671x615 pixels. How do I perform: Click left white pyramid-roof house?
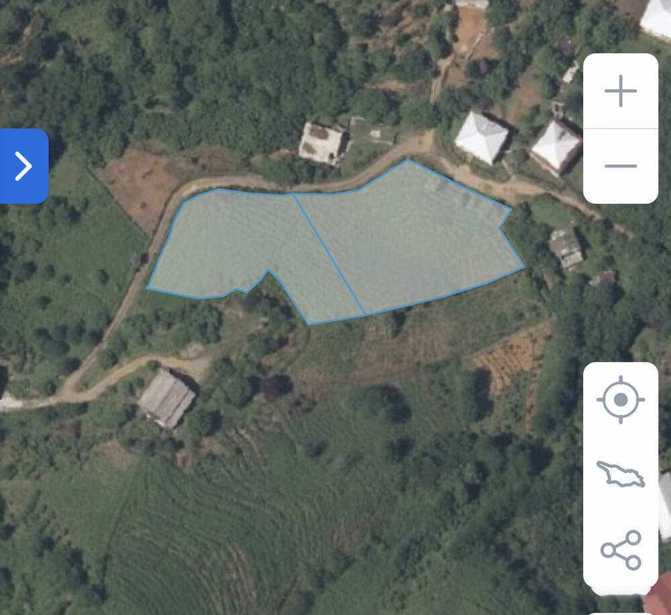pos(482,137)
